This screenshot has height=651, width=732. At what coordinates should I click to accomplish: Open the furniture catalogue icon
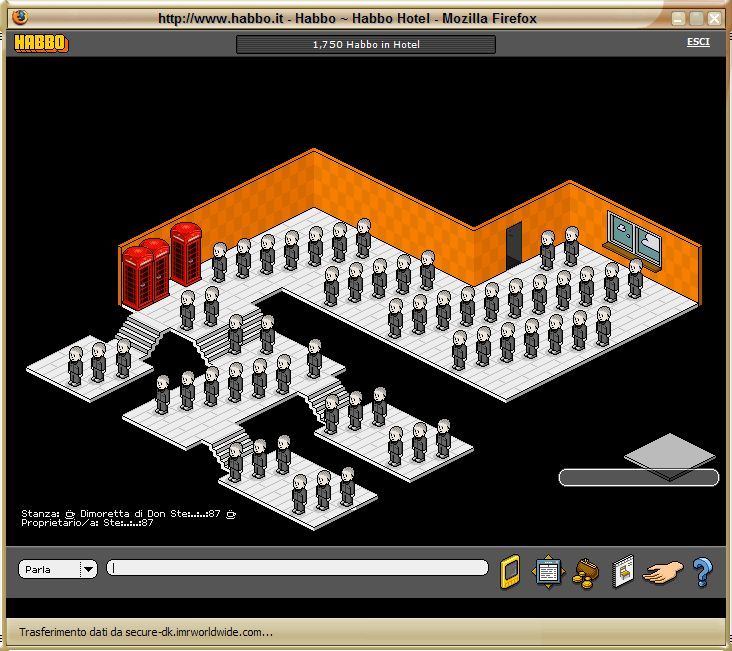[x=623, y=571]
